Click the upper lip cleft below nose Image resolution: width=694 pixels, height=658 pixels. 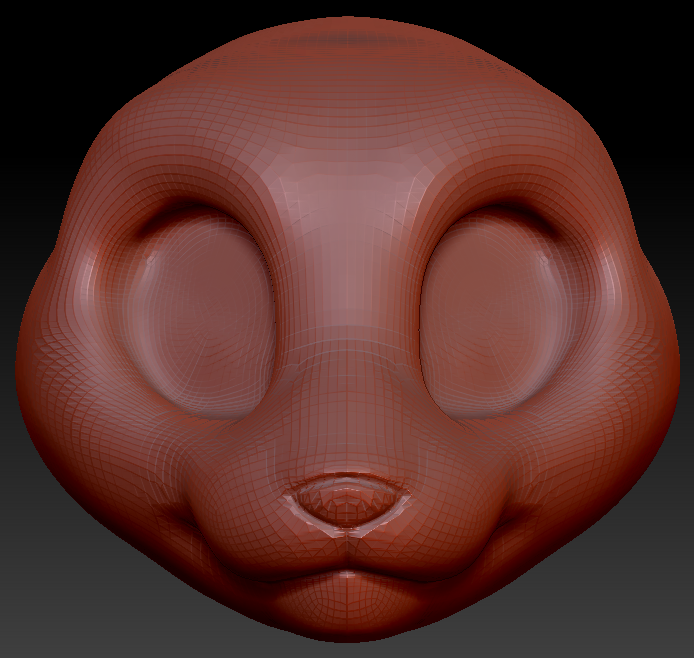click(346, 545)
